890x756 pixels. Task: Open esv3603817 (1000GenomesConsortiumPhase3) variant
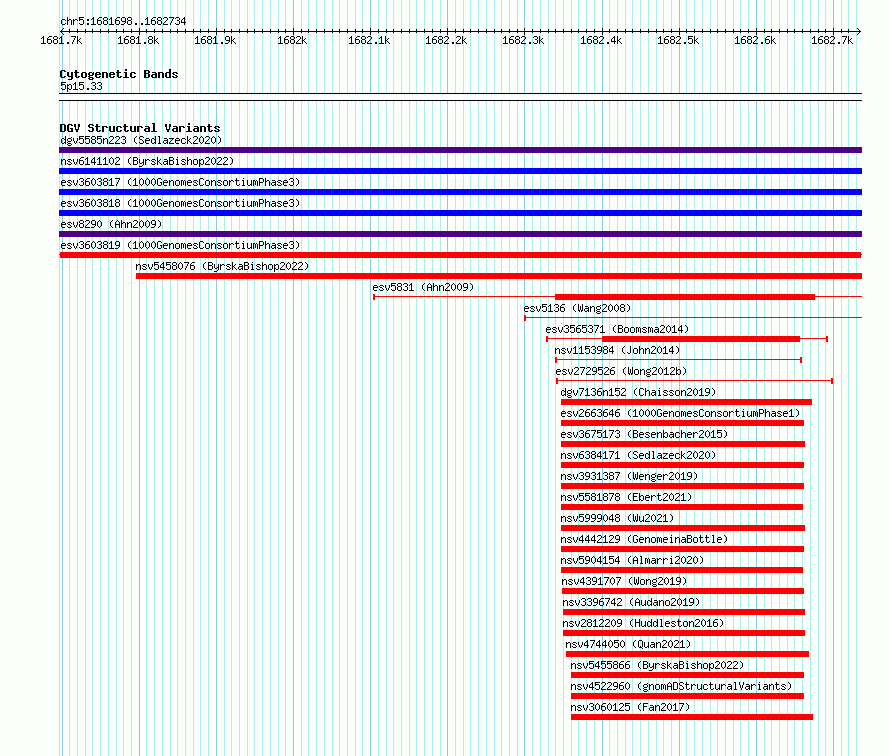pos(180,182)
